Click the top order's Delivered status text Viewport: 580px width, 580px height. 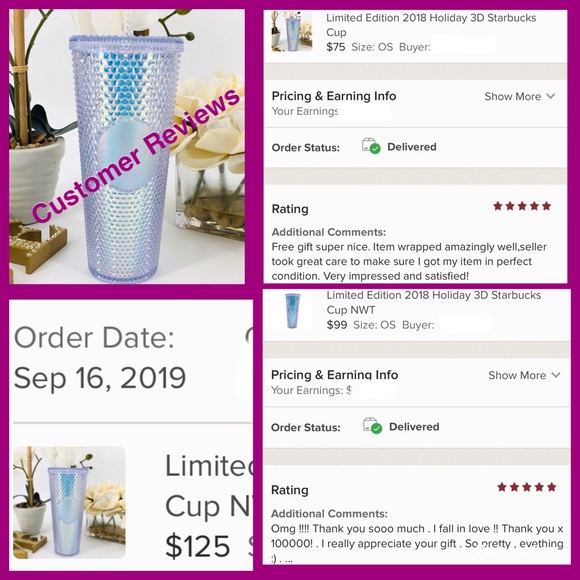(412, 147)
